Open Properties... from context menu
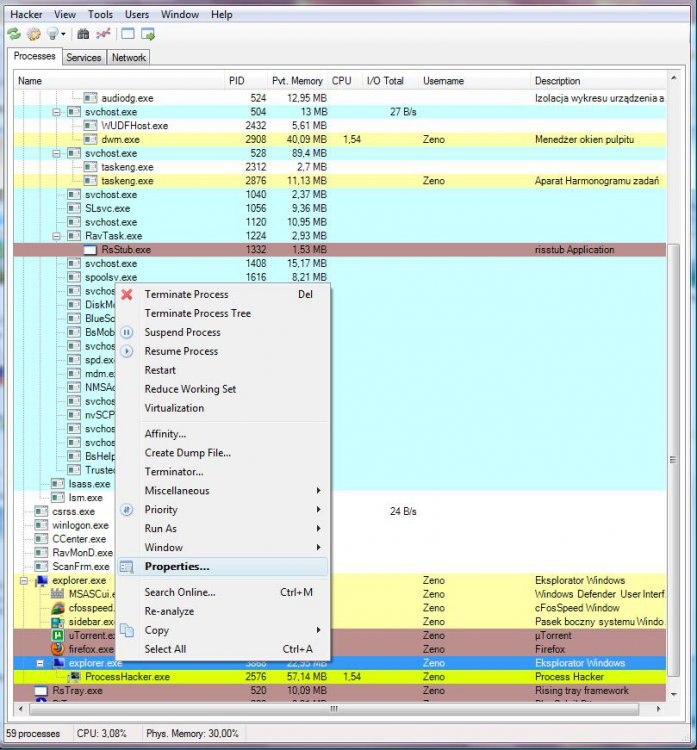This screenshot has height=750, width=697. click(223, 567)
